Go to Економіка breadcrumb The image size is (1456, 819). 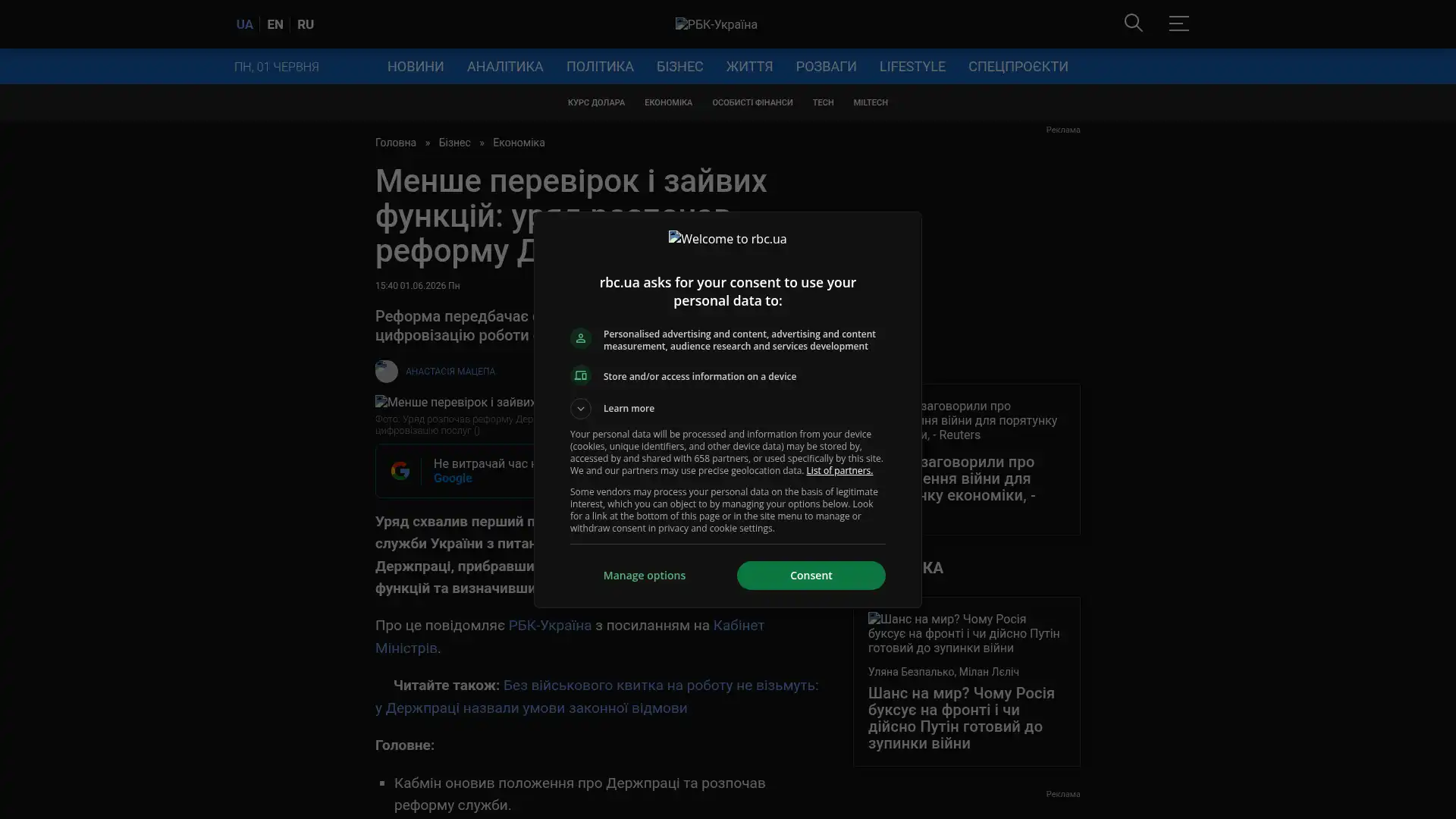click(519, 143)
